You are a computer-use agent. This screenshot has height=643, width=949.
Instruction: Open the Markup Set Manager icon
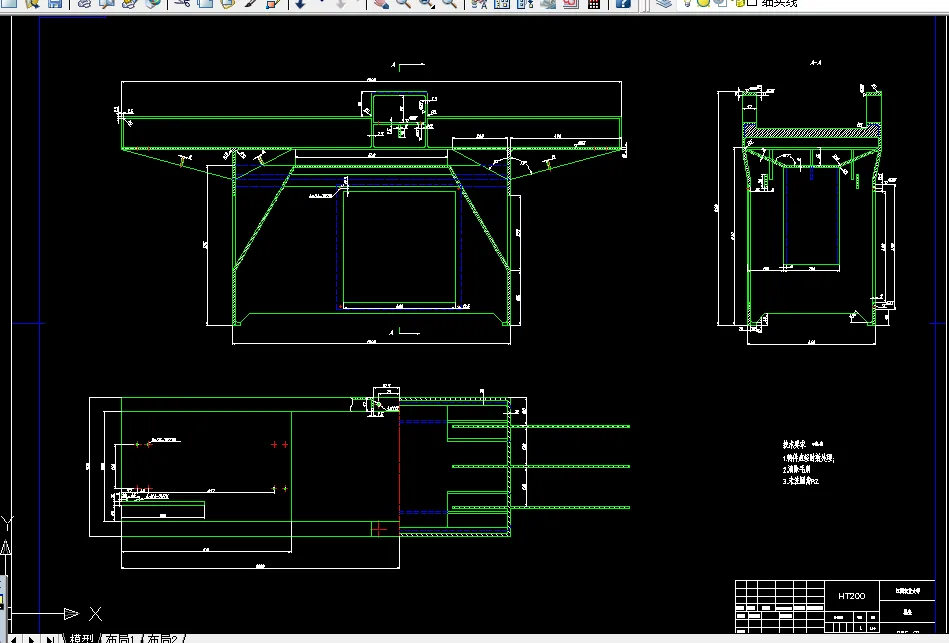tap(571, 4)
